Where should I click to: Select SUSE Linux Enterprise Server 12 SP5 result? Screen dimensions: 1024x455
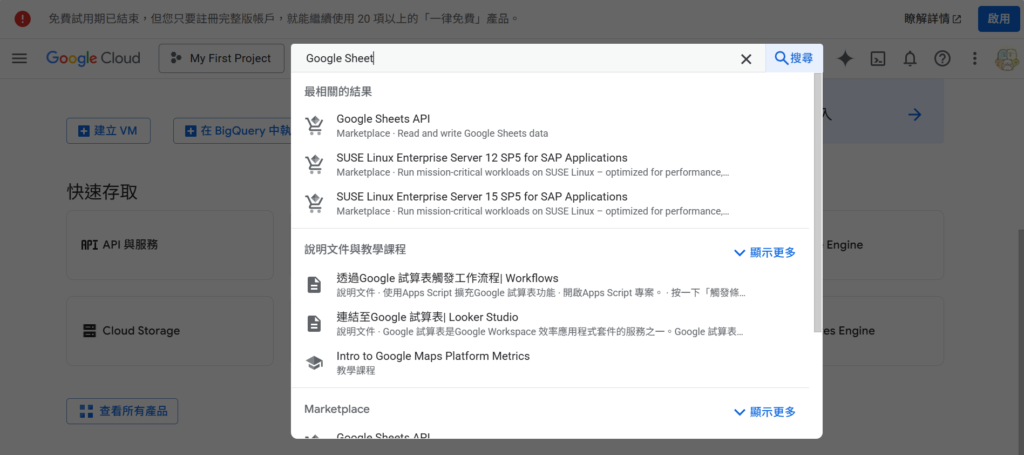pos(481,158)
